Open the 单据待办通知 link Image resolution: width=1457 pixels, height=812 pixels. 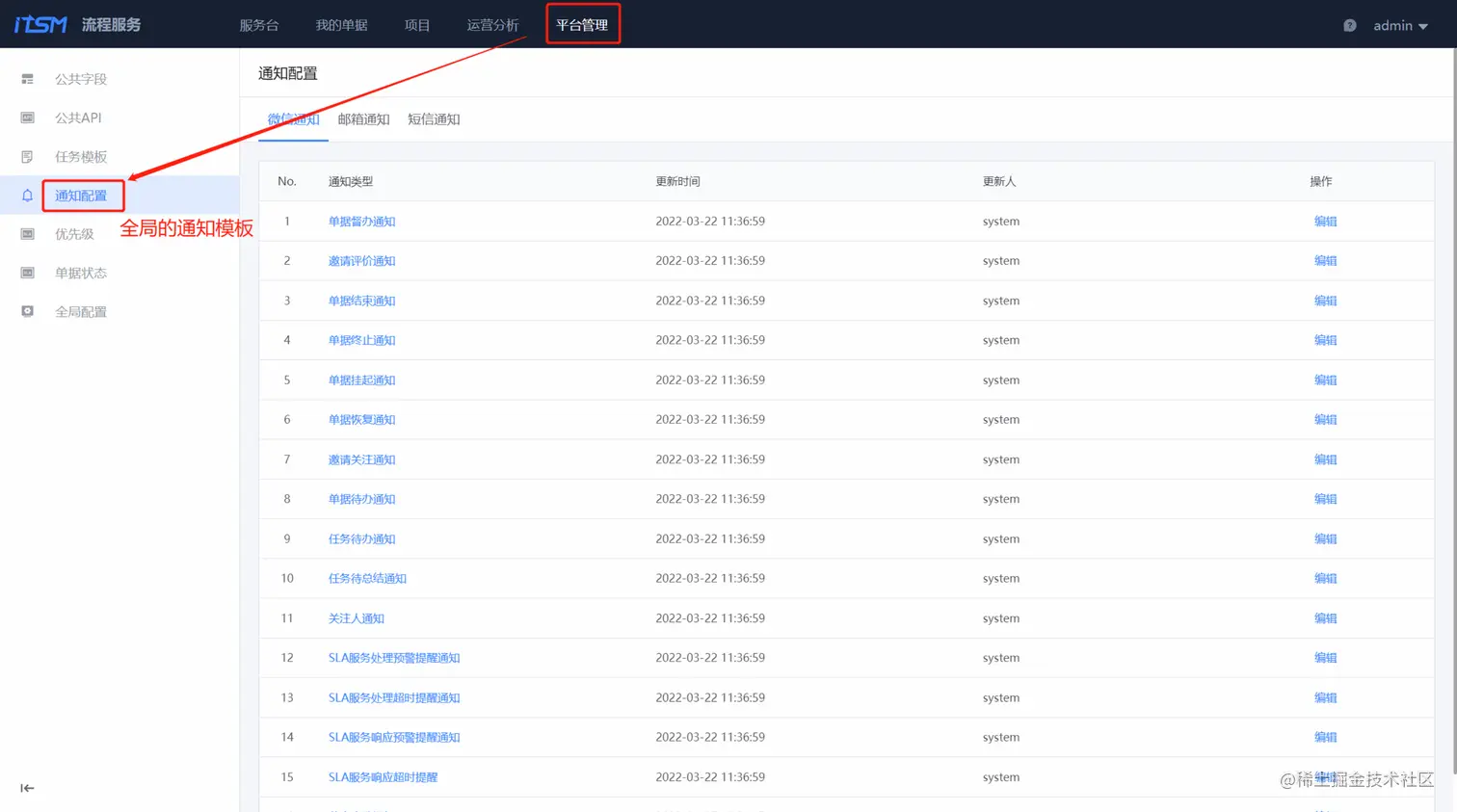click(361, 499)
